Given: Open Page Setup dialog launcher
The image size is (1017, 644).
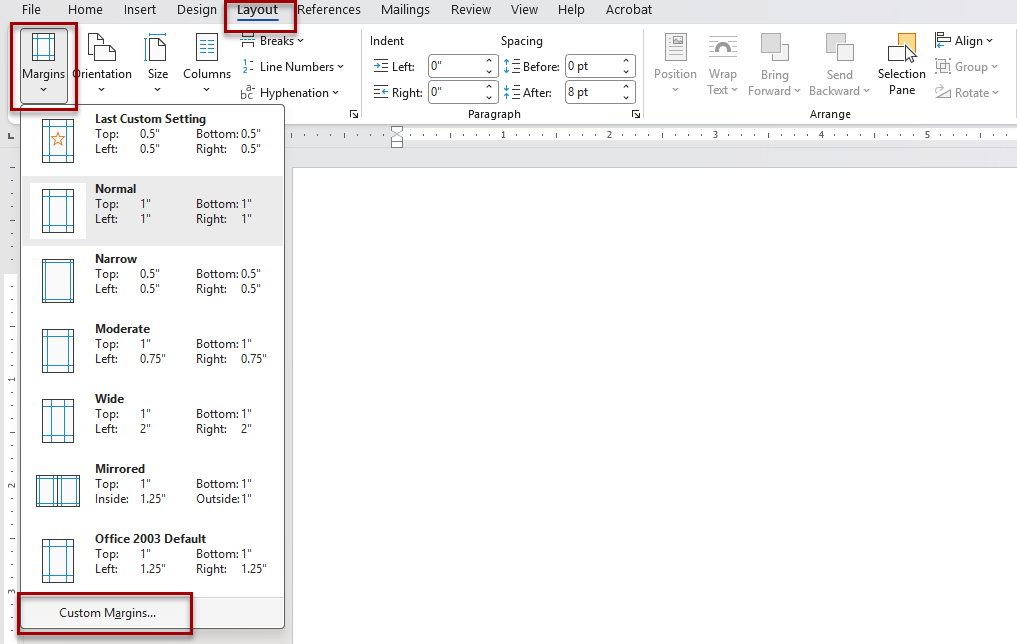Looking at the screenshot, I should tap(353, 114).
